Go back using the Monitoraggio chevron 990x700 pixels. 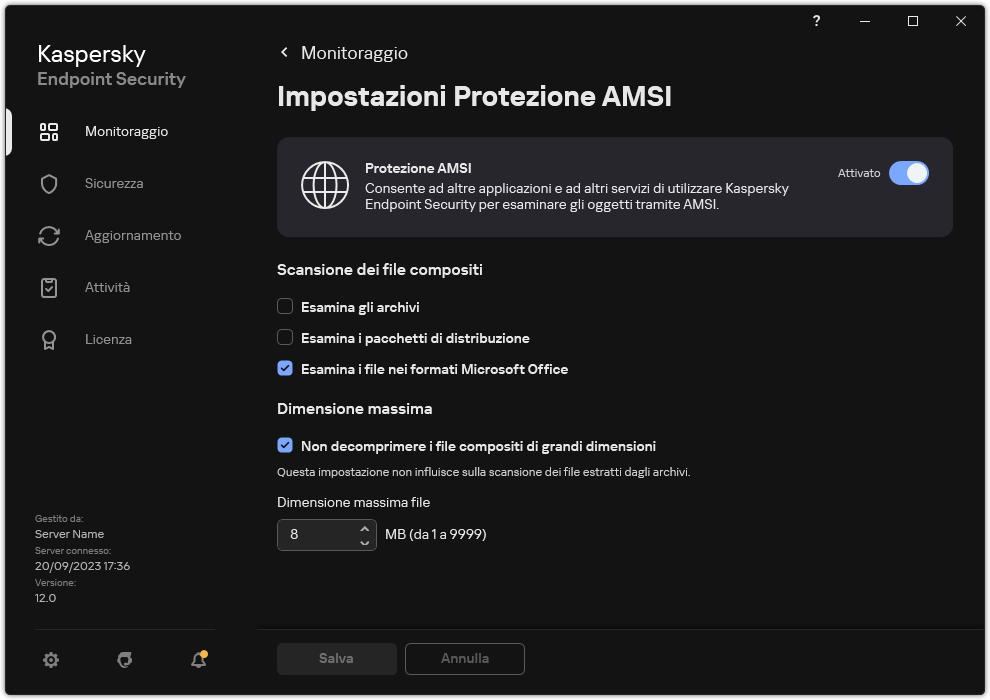pos(284,52)
